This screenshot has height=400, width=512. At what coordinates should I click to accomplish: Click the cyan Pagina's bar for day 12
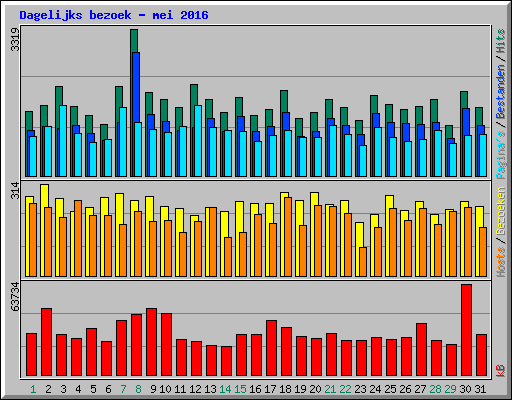(x=198, y=141)
